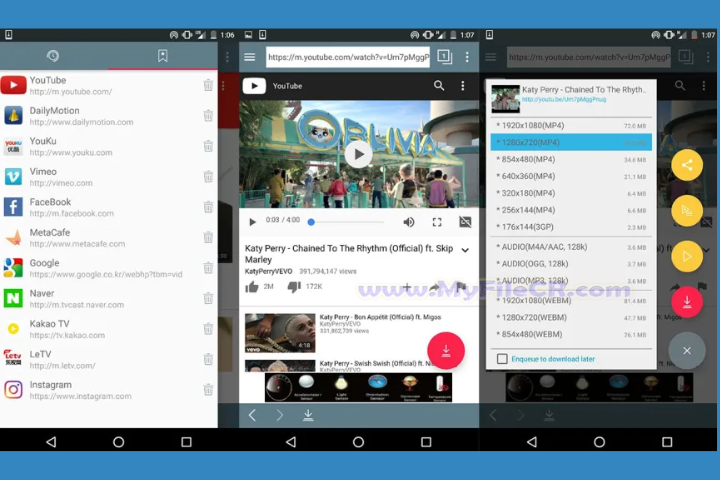
Task: Open the FaceBook bookmark entry
Action: pyautogui.click(x=109, y=207)
